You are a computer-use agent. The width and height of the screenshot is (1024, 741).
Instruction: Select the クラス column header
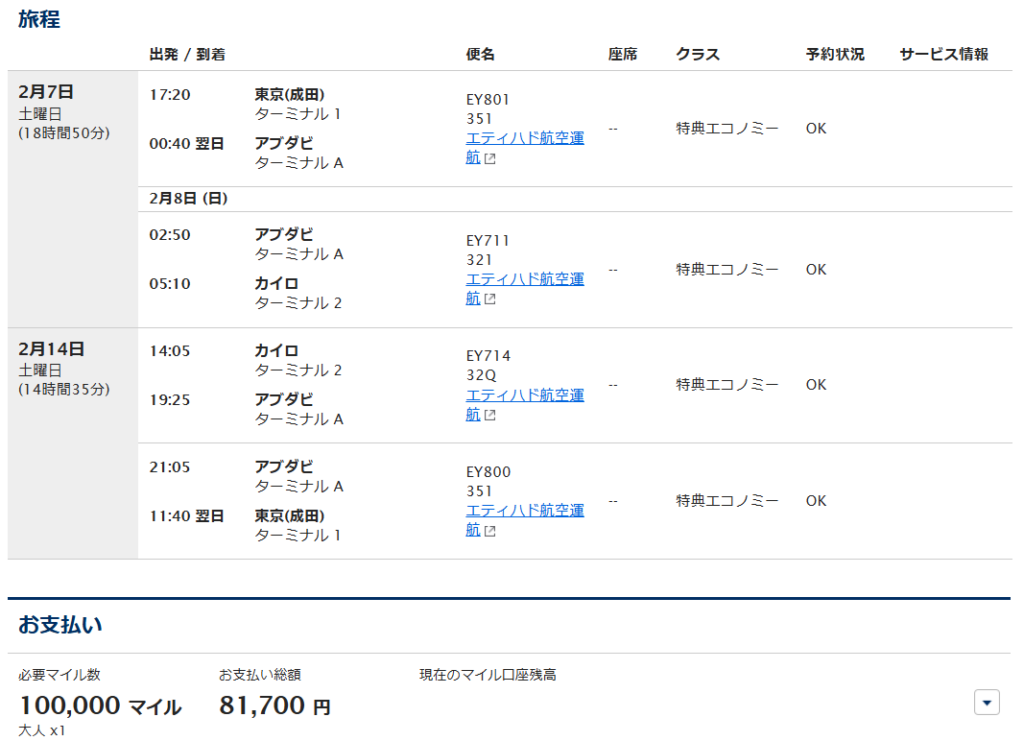click(697, 54)
